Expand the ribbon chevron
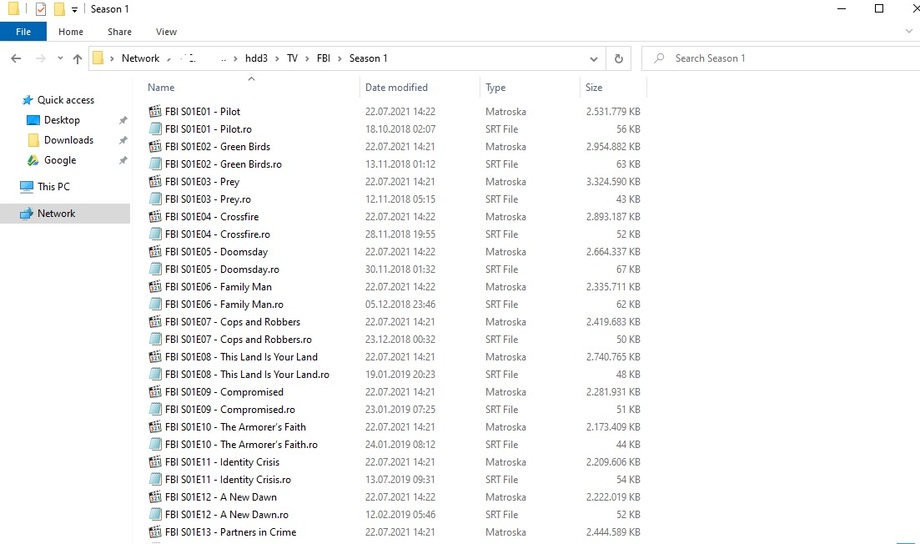 coord(909,31)
